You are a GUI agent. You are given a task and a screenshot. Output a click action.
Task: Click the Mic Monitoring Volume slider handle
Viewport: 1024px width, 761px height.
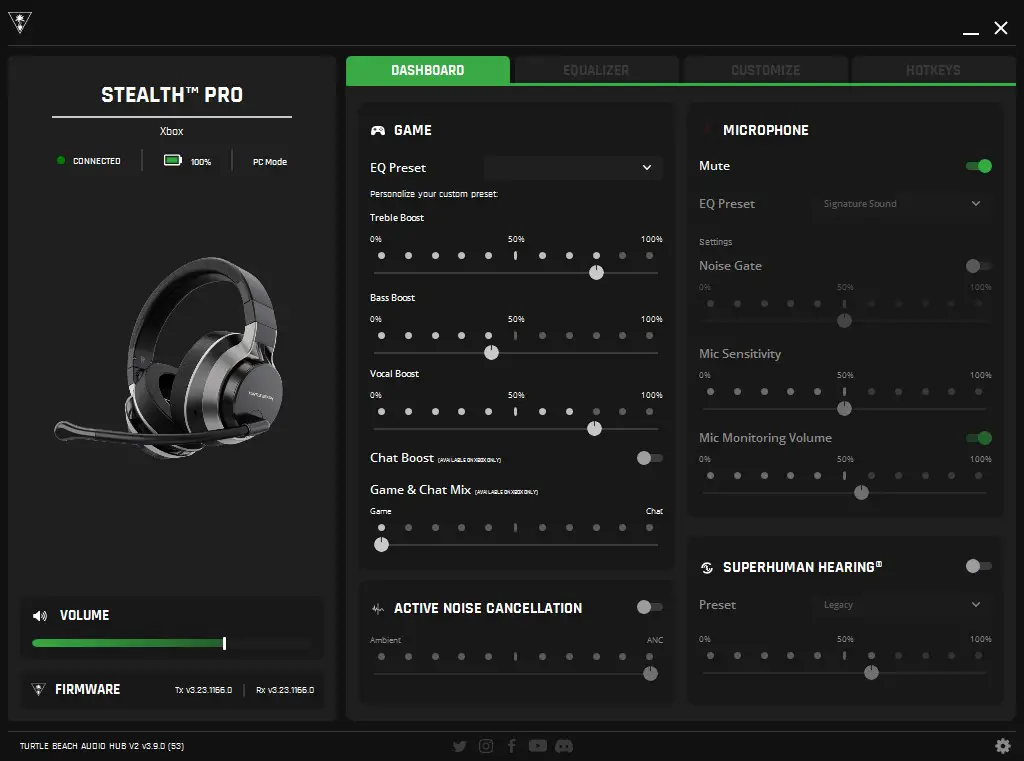click(861, 493)
